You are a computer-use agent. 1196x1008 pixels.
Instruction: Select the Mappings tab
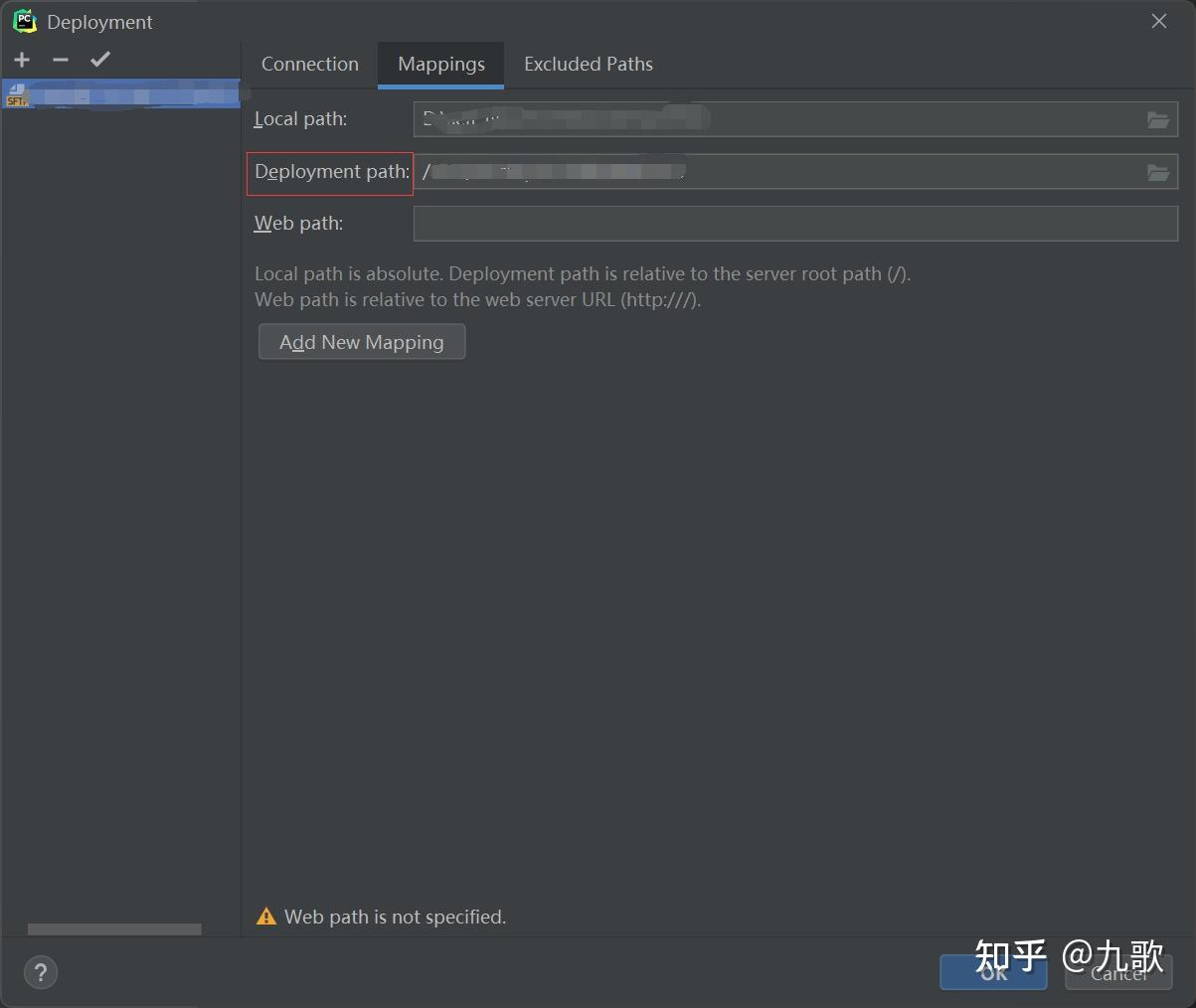tap(440, 64)
